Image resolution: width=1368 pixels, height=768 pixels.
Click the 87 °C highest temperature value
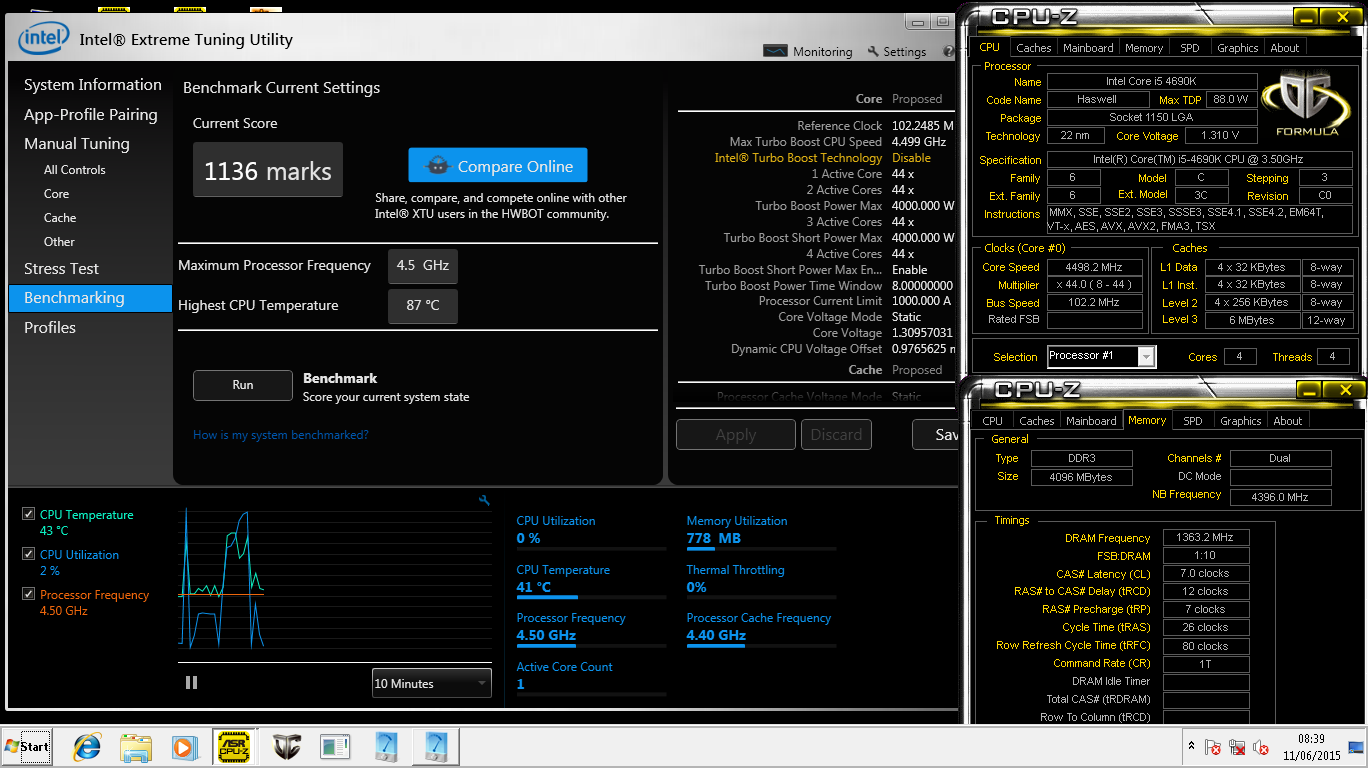click(423, 306)
